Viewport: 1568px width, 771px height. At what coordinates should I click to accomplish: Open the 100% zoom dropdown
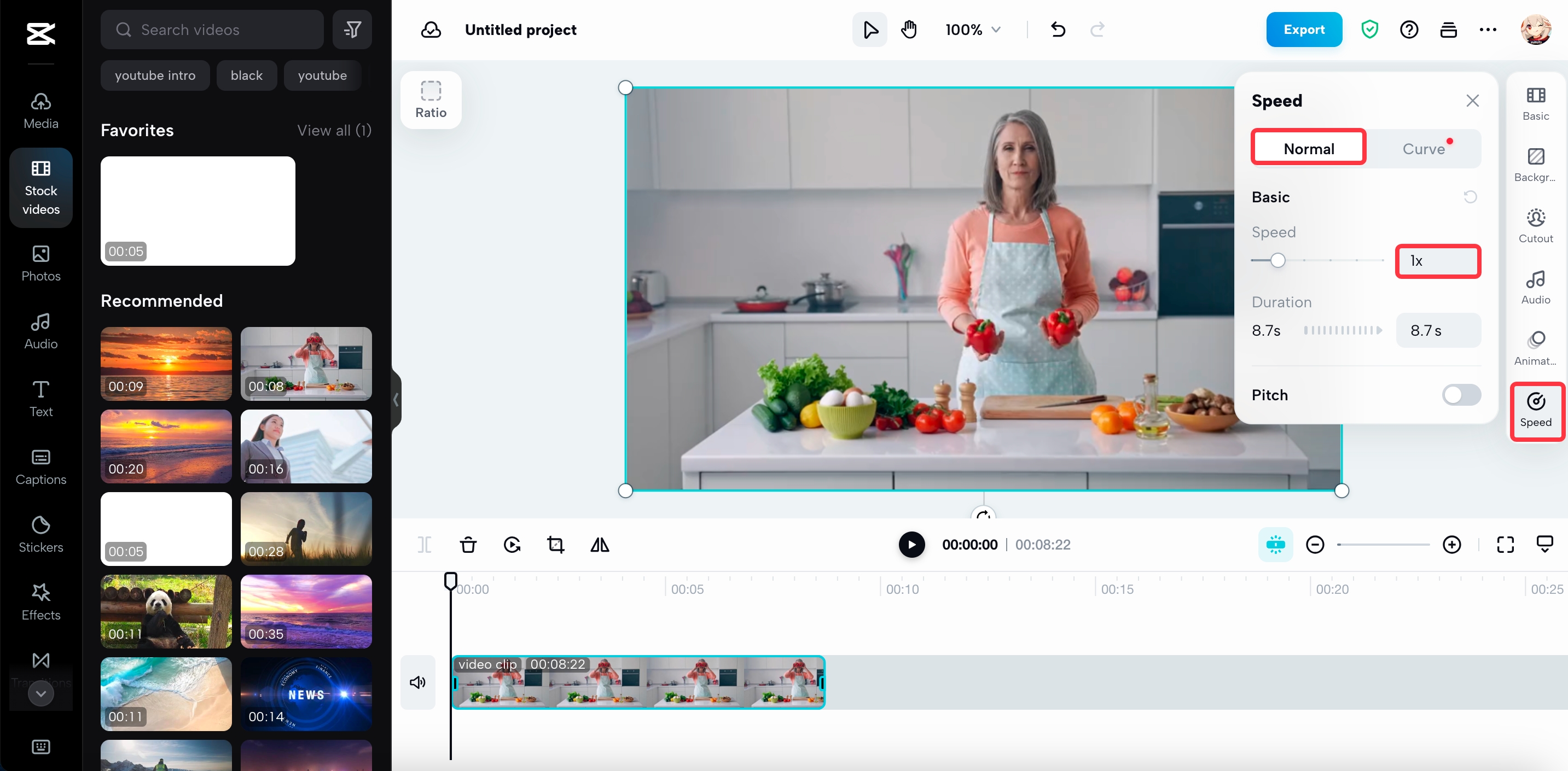coord(973,29)
